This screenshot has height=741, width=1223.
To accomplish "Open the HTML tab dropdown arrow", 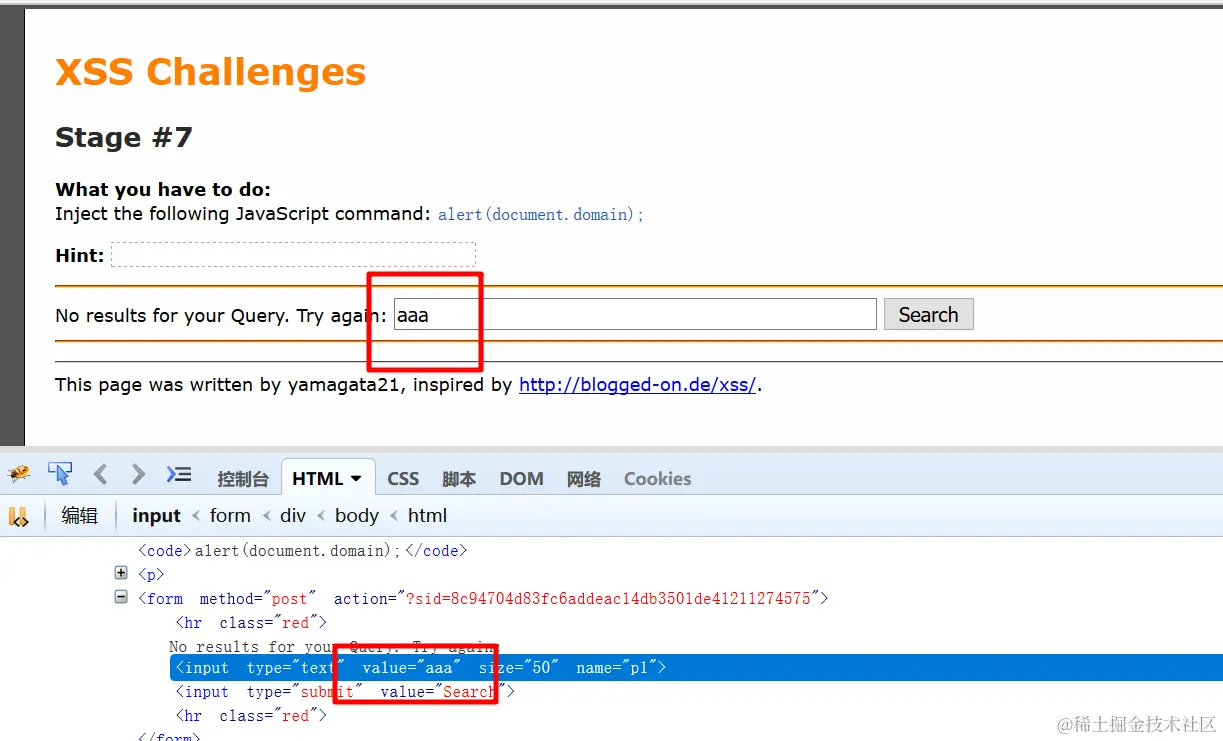I will tap(355, 479).
